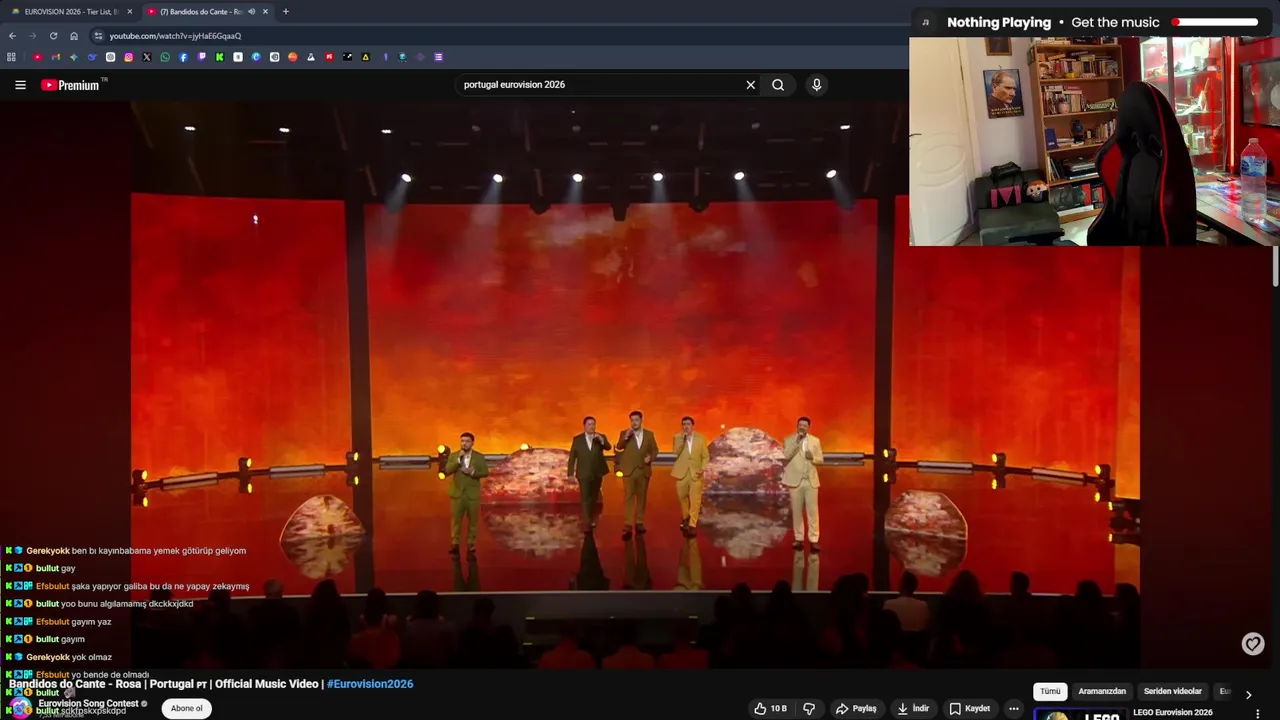Open the browser home page
Viewport: 1280px width, 720px height.
(x=74, y=36)
